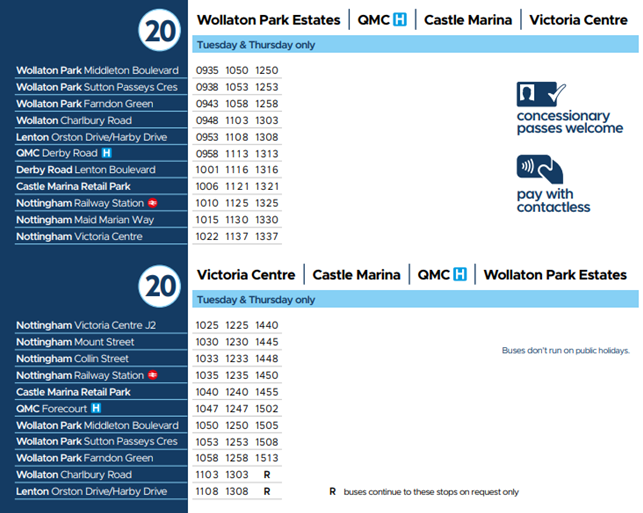Click Wollaton Park Estates in the lower header
643x513 pixels.
coord(555,275)
